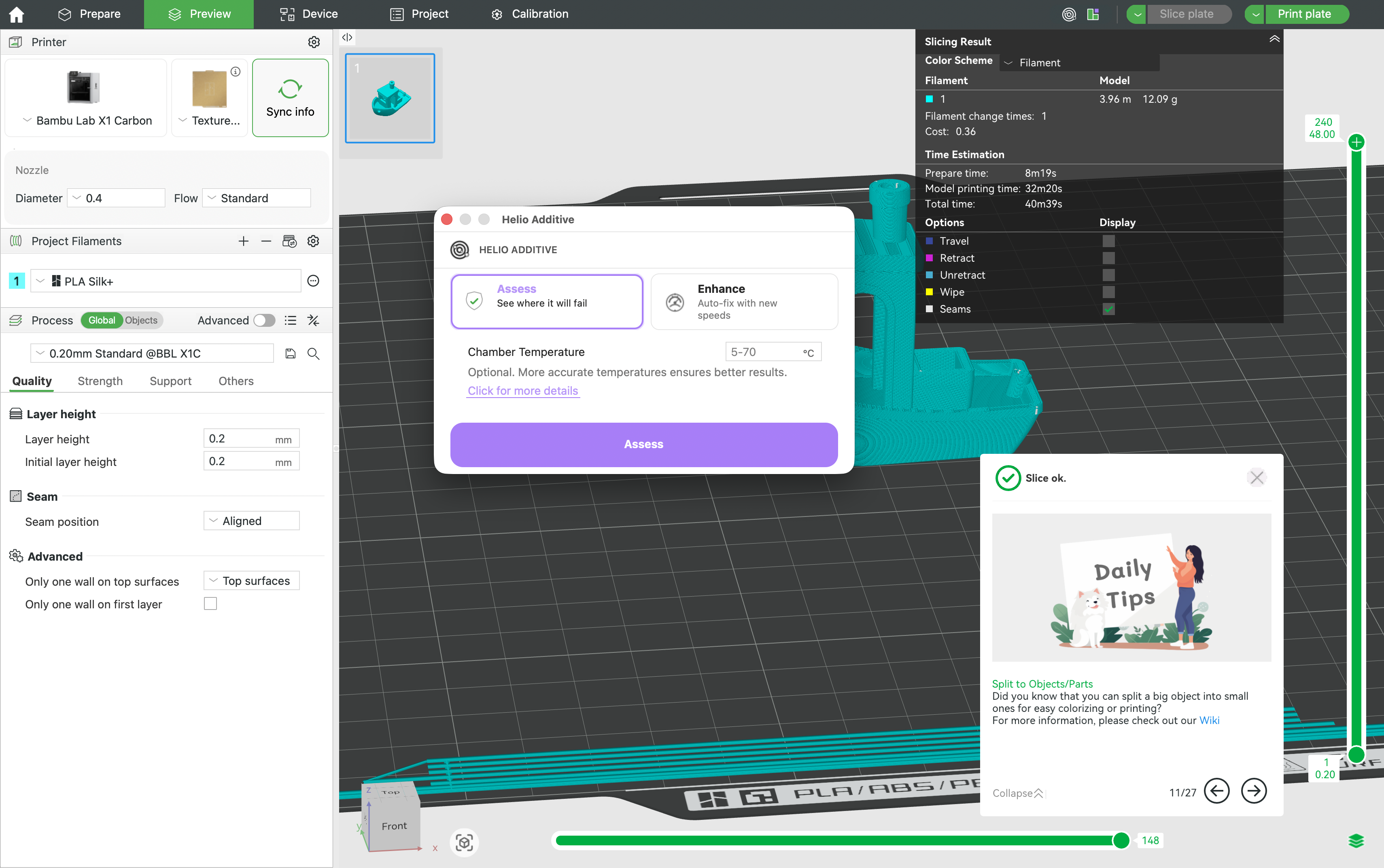Image resolution: width=1384 pixels, height=868 pixels.
Task: Check Only one wall on first layer
Action: pyautogui.click(x=210, y=603)
